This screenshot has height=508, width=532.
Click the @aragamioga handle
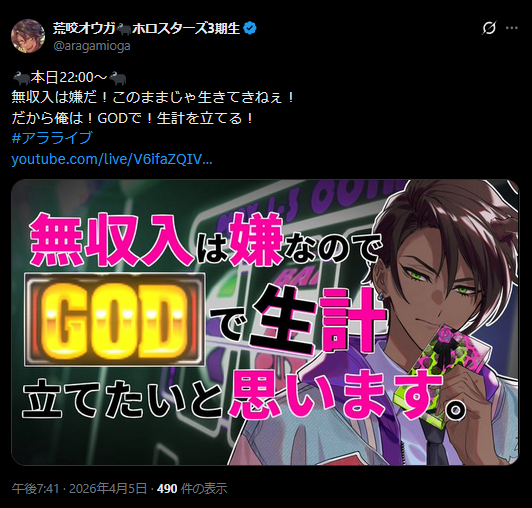92,46
